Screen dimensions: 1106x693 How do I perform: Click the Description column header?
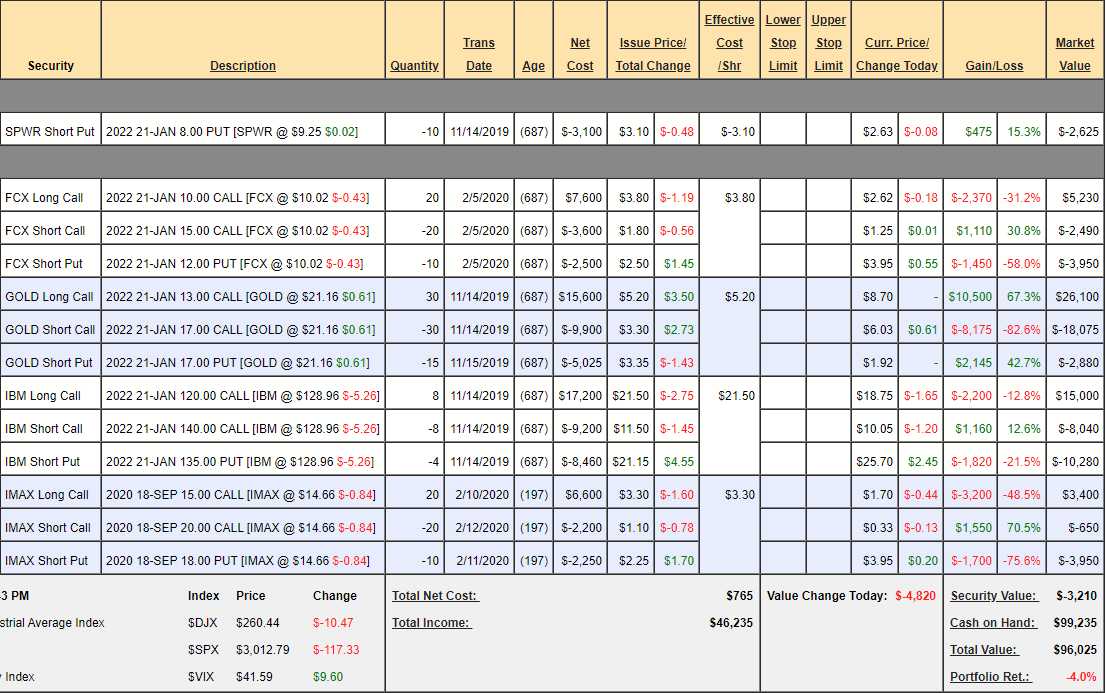tap(242, 66)
